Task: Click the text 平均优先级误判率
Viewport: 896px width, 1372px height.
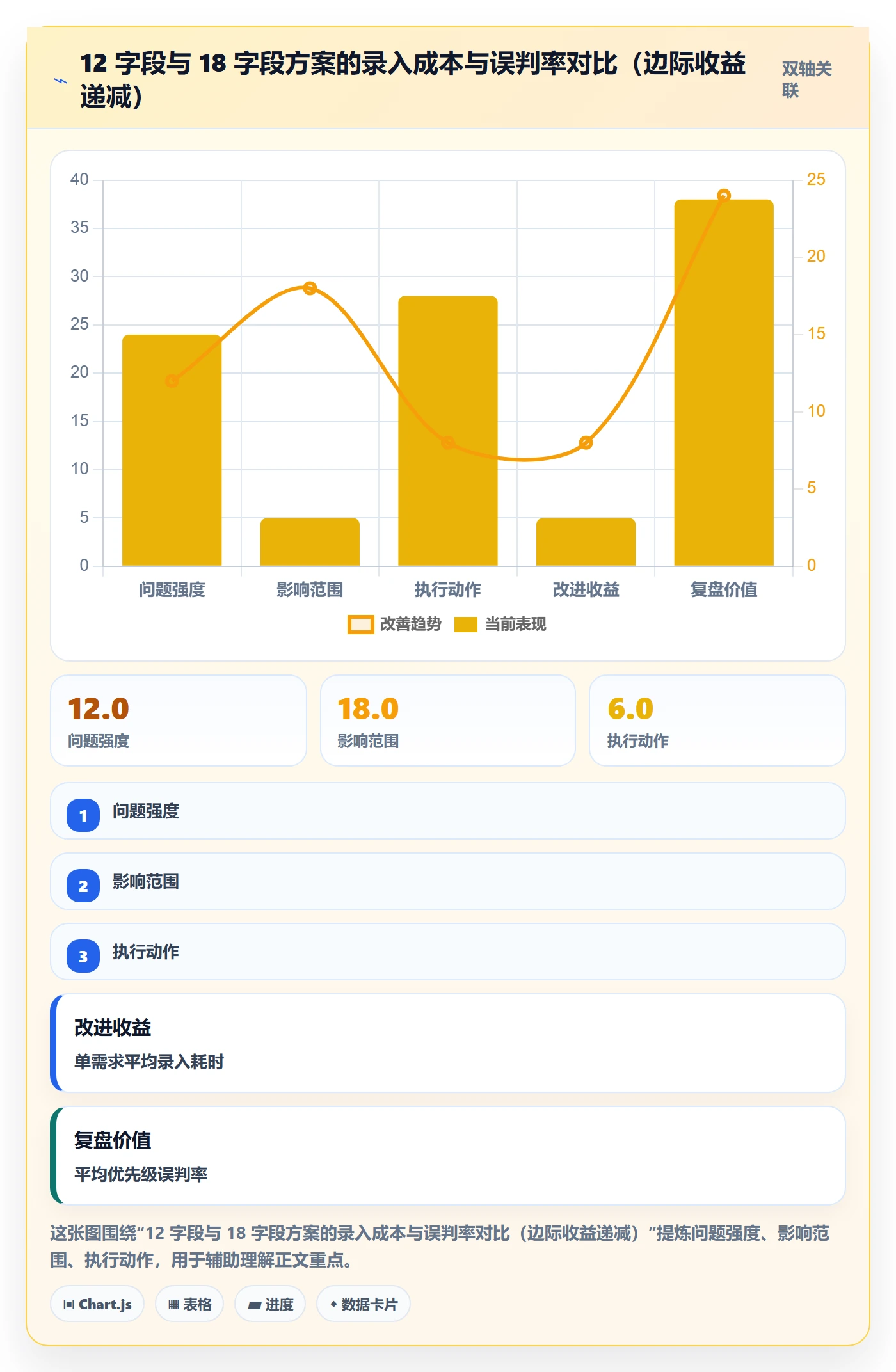Action: (x=141, y=1175)
